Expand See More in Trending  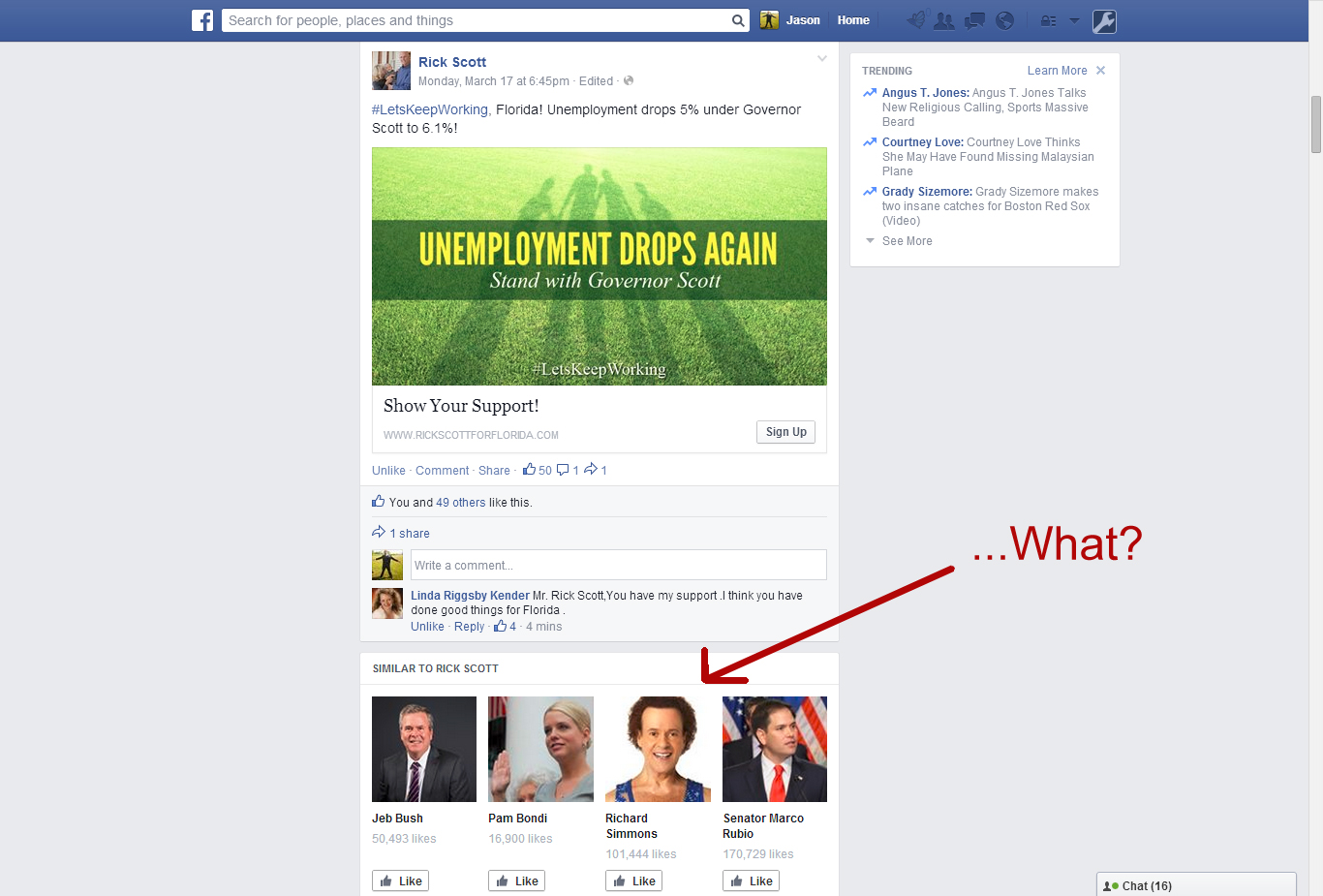(907, 241)
